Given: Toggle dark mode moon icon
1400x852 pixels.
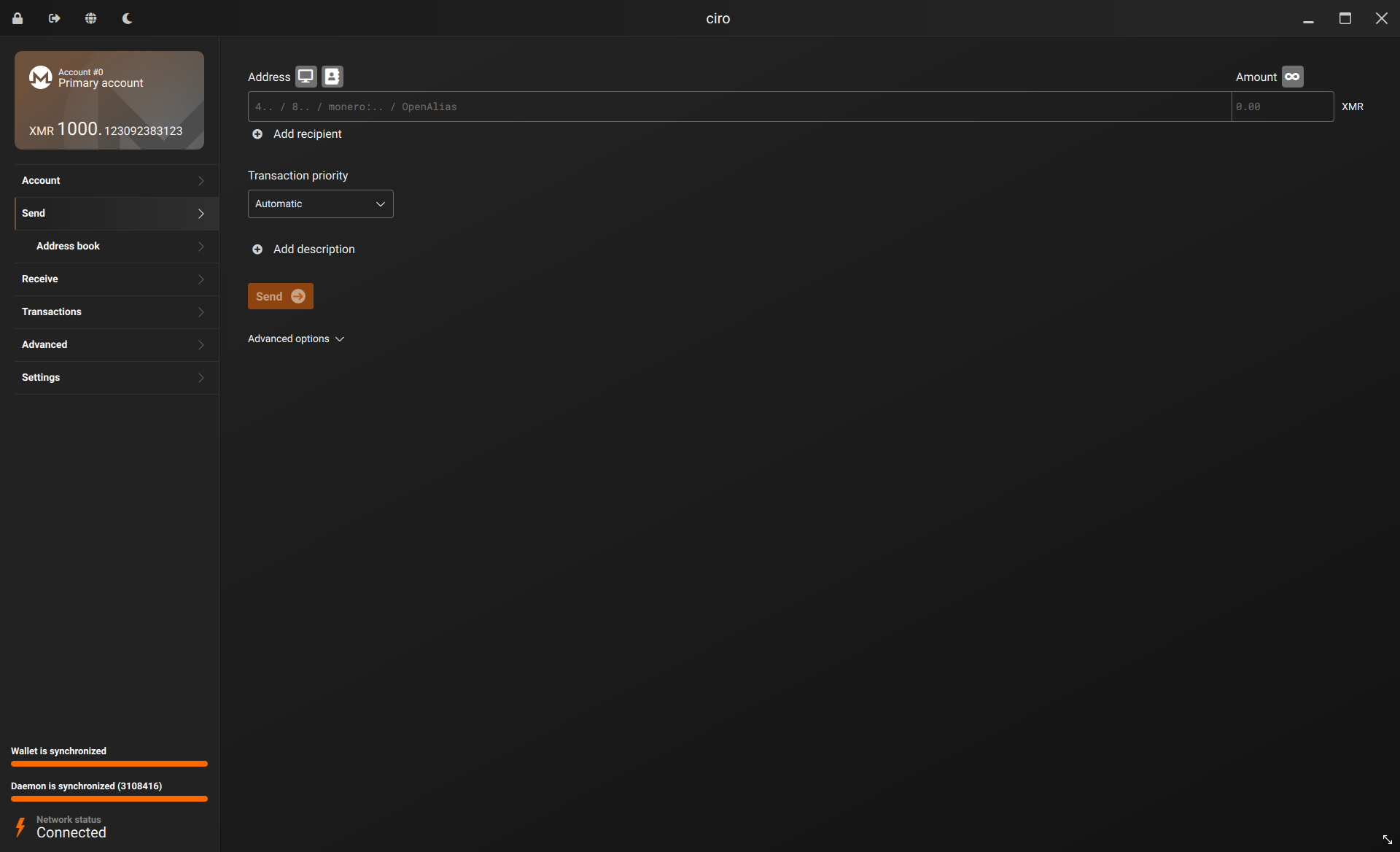Looking at the screenshot, I should tap(127, 18).
